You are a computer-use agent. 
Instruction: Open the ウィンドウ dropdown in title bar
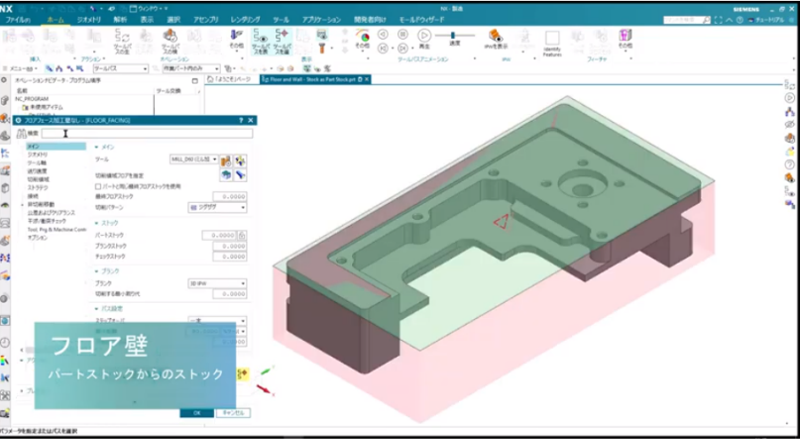149,9
